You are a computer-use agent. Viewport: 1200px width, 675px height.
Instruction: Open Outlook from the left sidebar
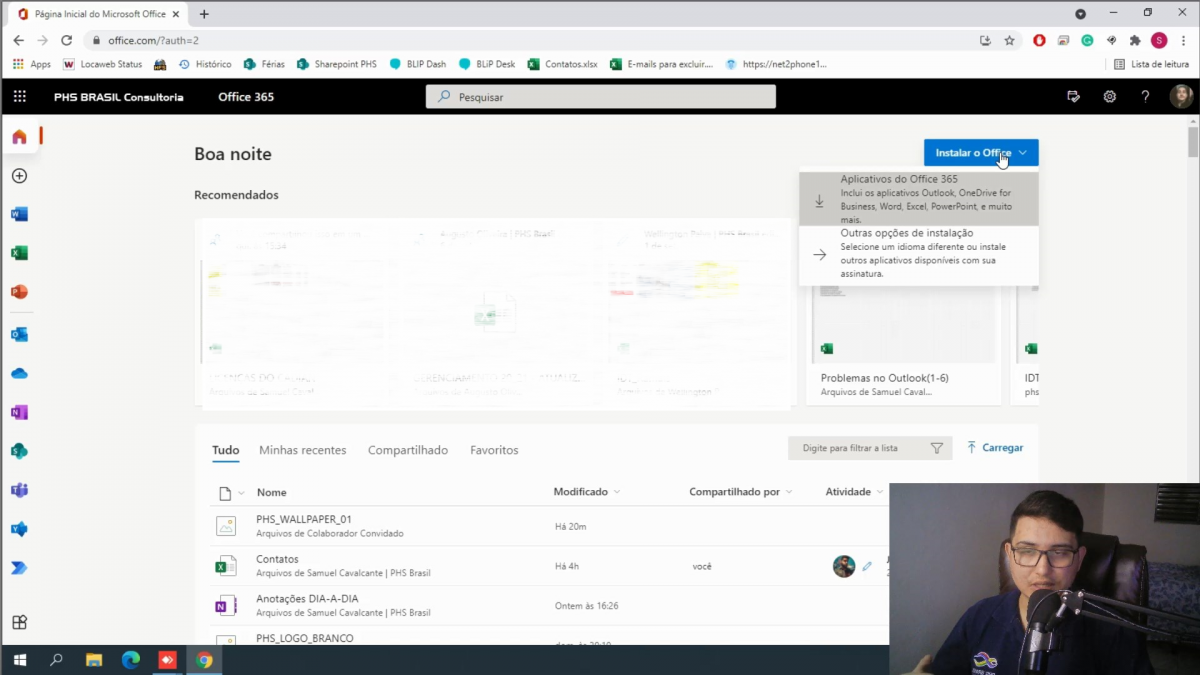(19, 334)
